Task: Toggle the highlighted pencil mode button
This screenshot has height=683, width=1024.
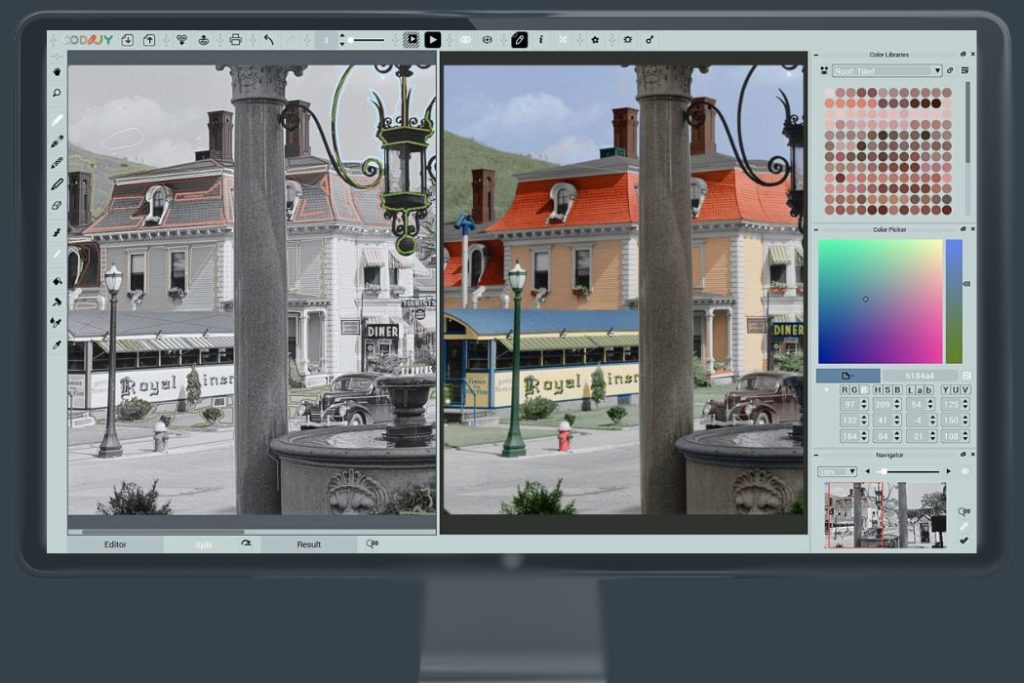Action: coord(518,40)
